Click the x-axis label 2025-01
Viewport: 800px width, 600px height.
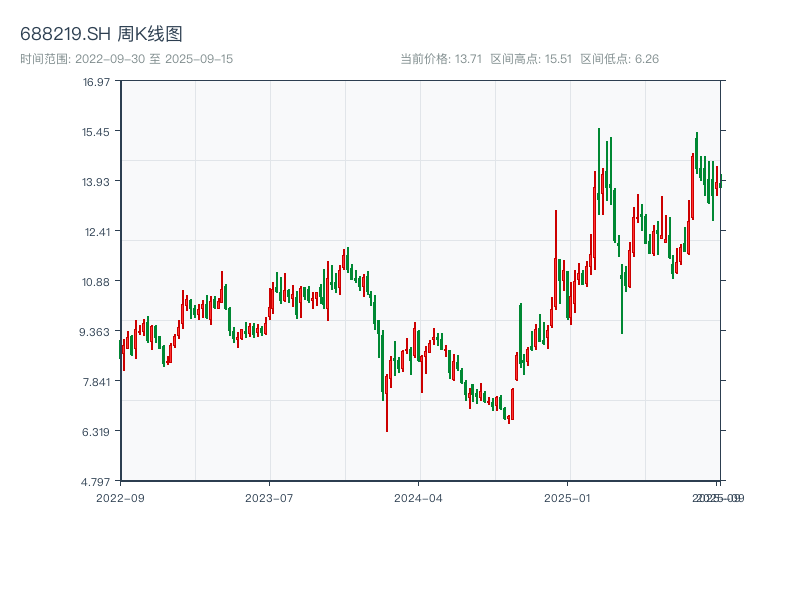567,498
